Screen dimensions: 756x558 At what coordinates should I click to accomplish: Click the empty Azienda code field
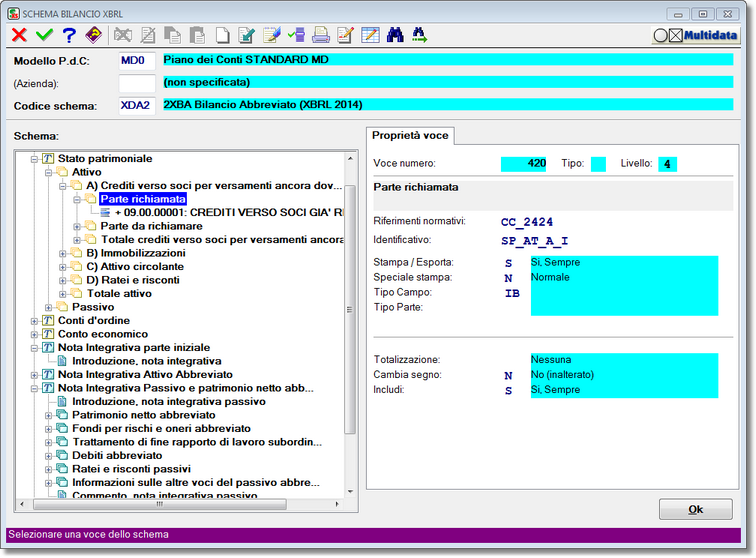(137, 83)
